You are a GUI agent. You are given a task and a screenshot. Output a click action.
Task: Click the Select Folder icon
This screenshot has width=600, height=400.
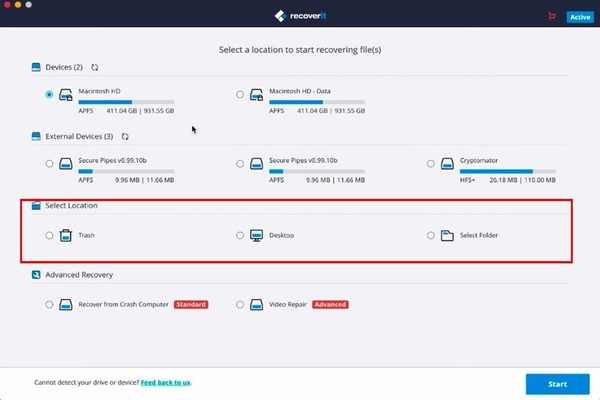[x=447, y=235]
